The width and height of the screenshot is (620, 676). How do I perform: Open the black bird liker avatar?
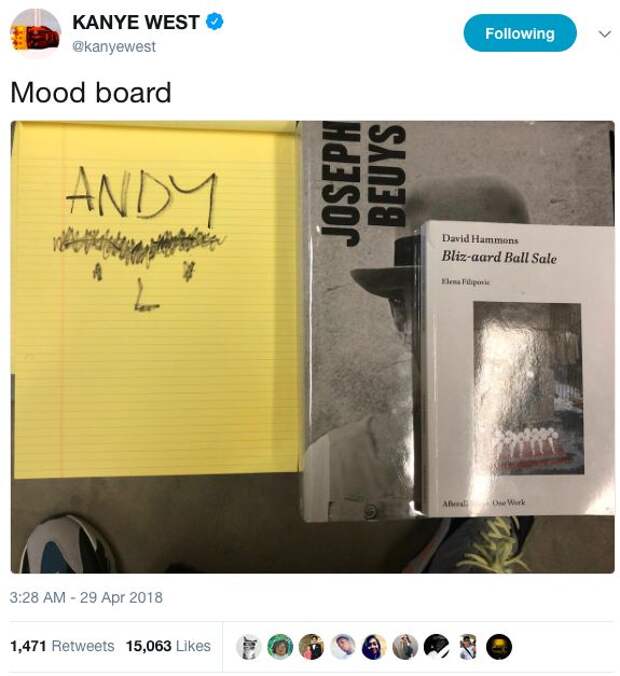click(436, 647)
